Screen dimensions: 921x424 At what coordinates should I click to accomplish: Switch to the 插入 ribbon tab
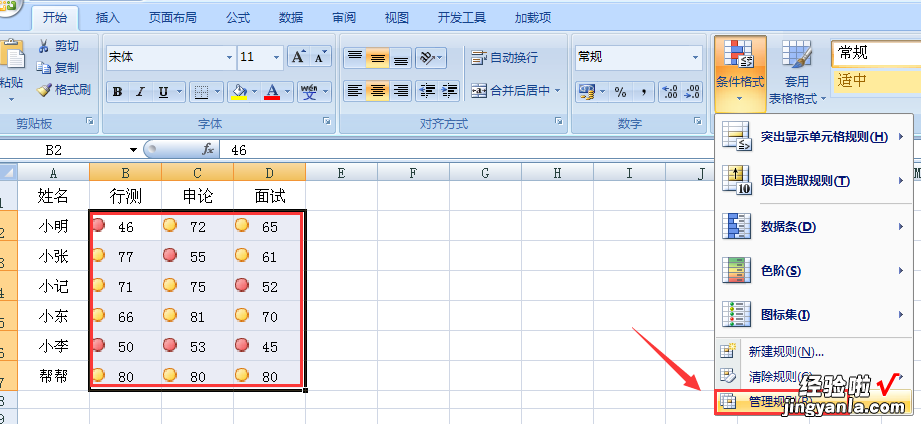click(107, 18)
